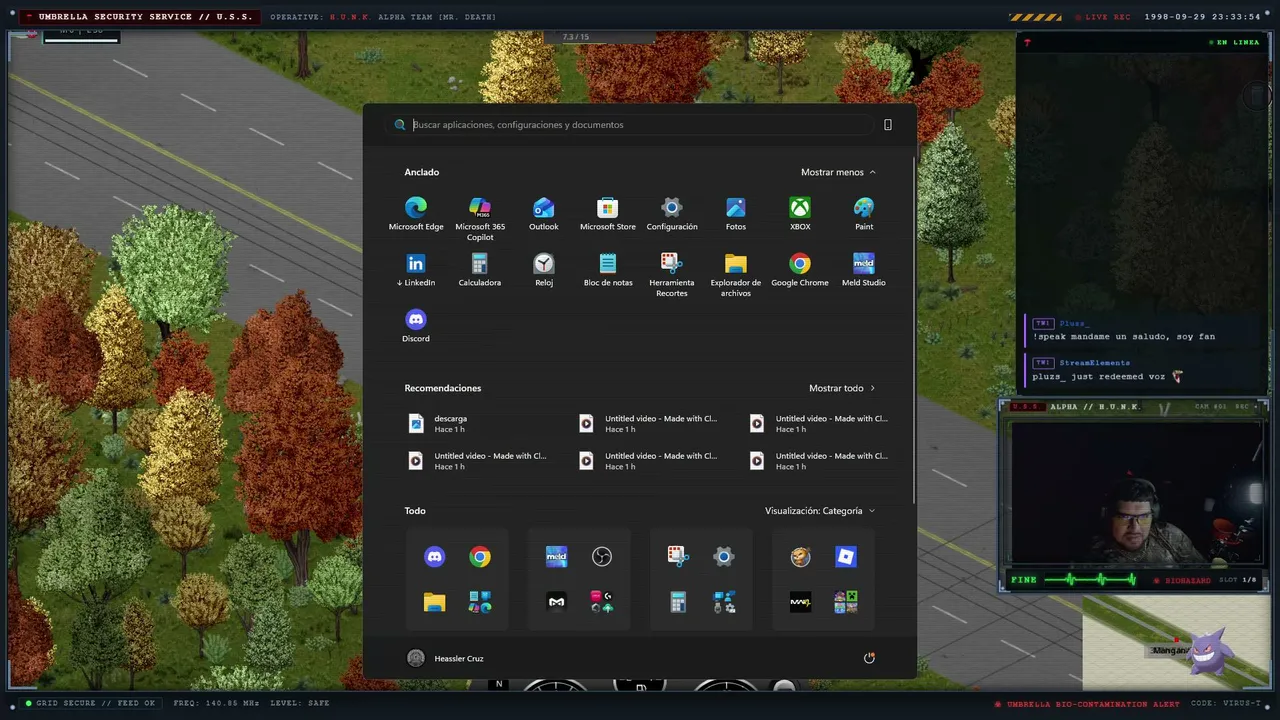Click the search apps and documents field
Image resolution: width=1280 pixels, height=720 pixels.
632,125
